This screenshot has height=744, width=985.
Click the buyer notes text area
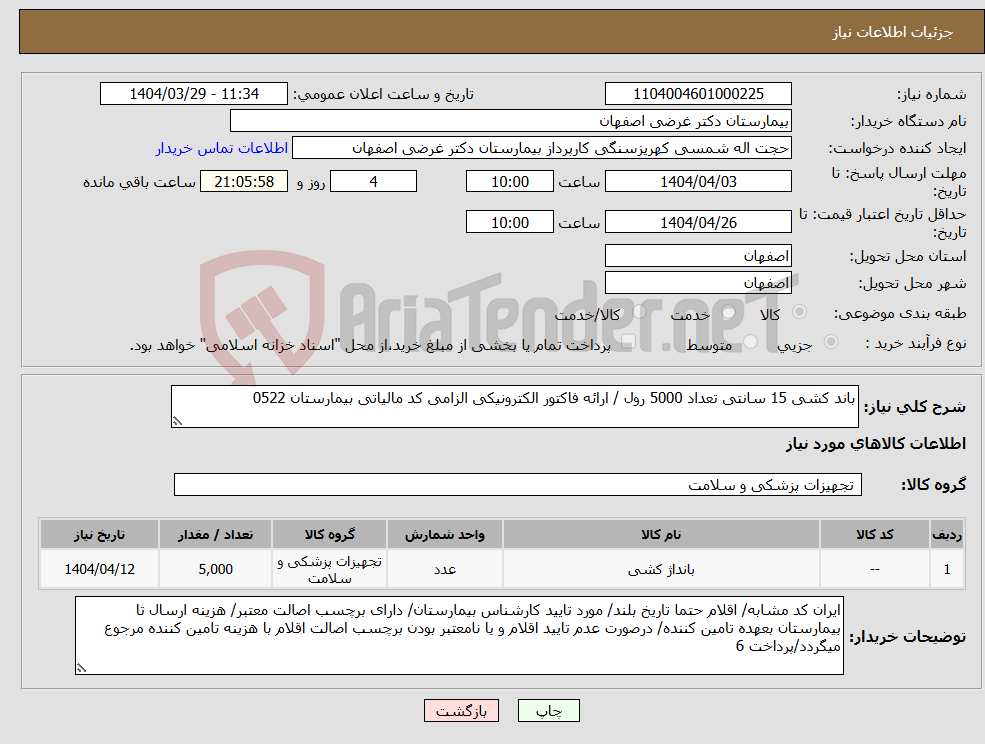coord(459,636)
